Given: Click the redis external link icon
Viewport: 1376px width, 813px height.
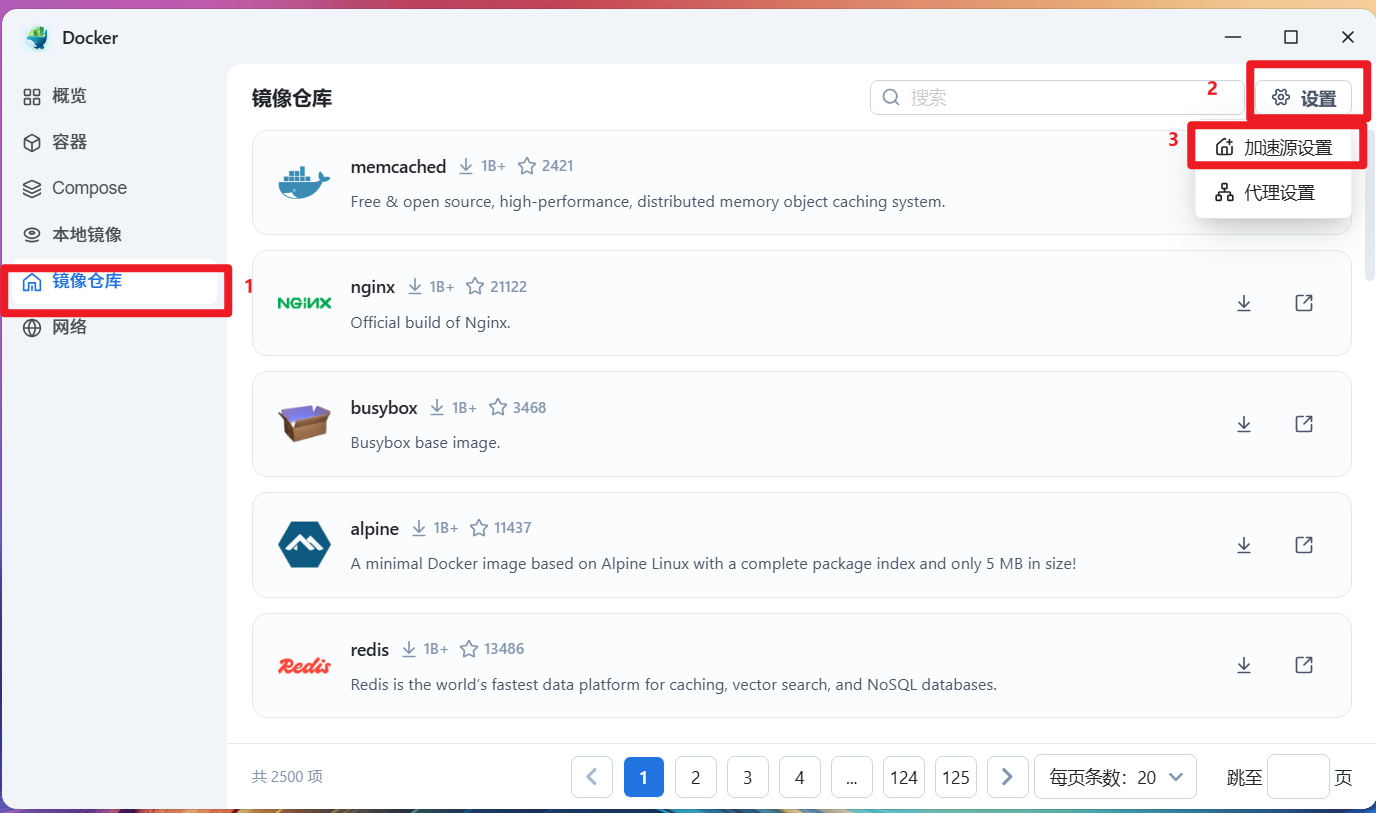Looking at the screenshot, I should tap(1304, 665).
